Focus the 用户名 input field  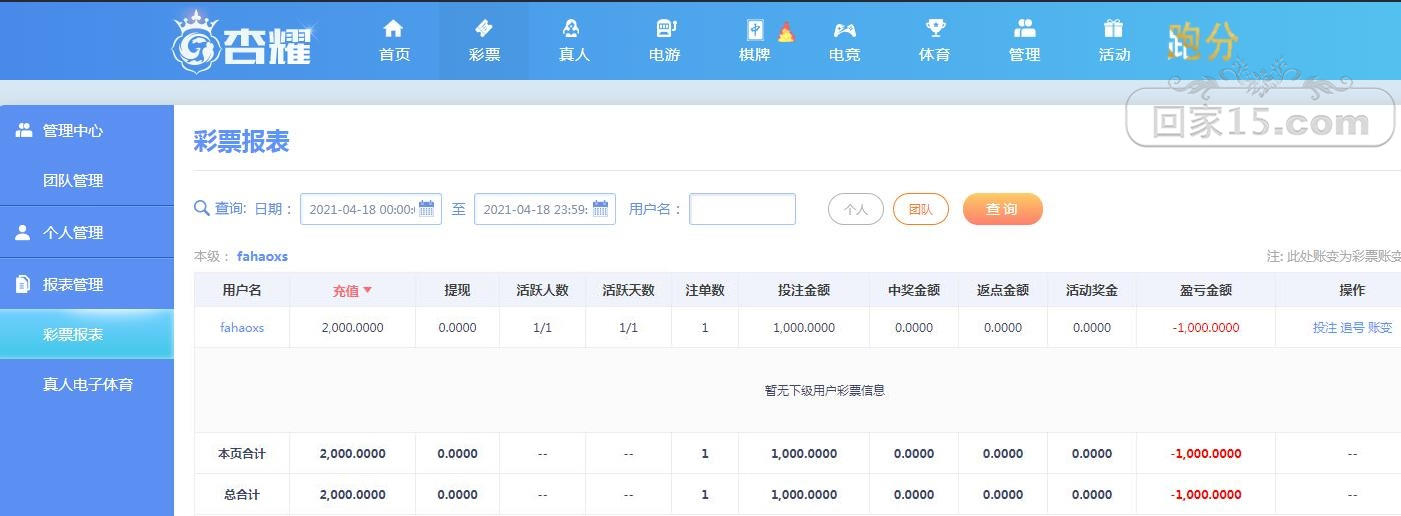[x=743, y=209]
